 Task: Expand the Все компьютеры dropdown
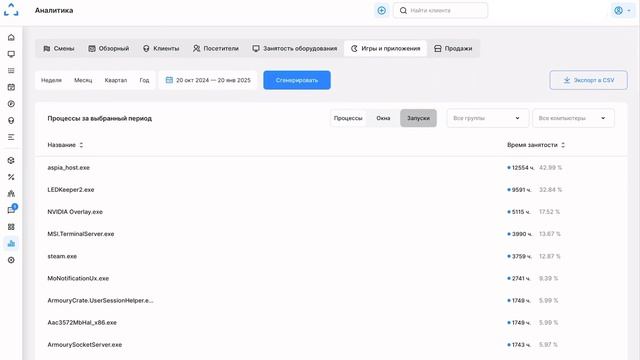point(573,118)
